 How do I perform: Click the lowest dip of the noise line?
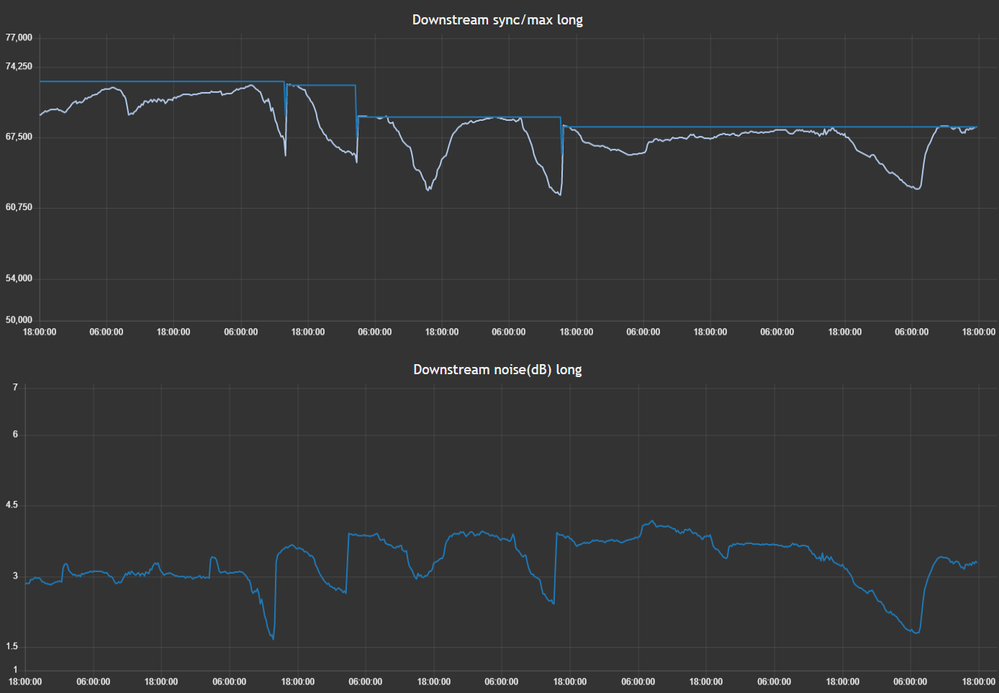point(272,638)
